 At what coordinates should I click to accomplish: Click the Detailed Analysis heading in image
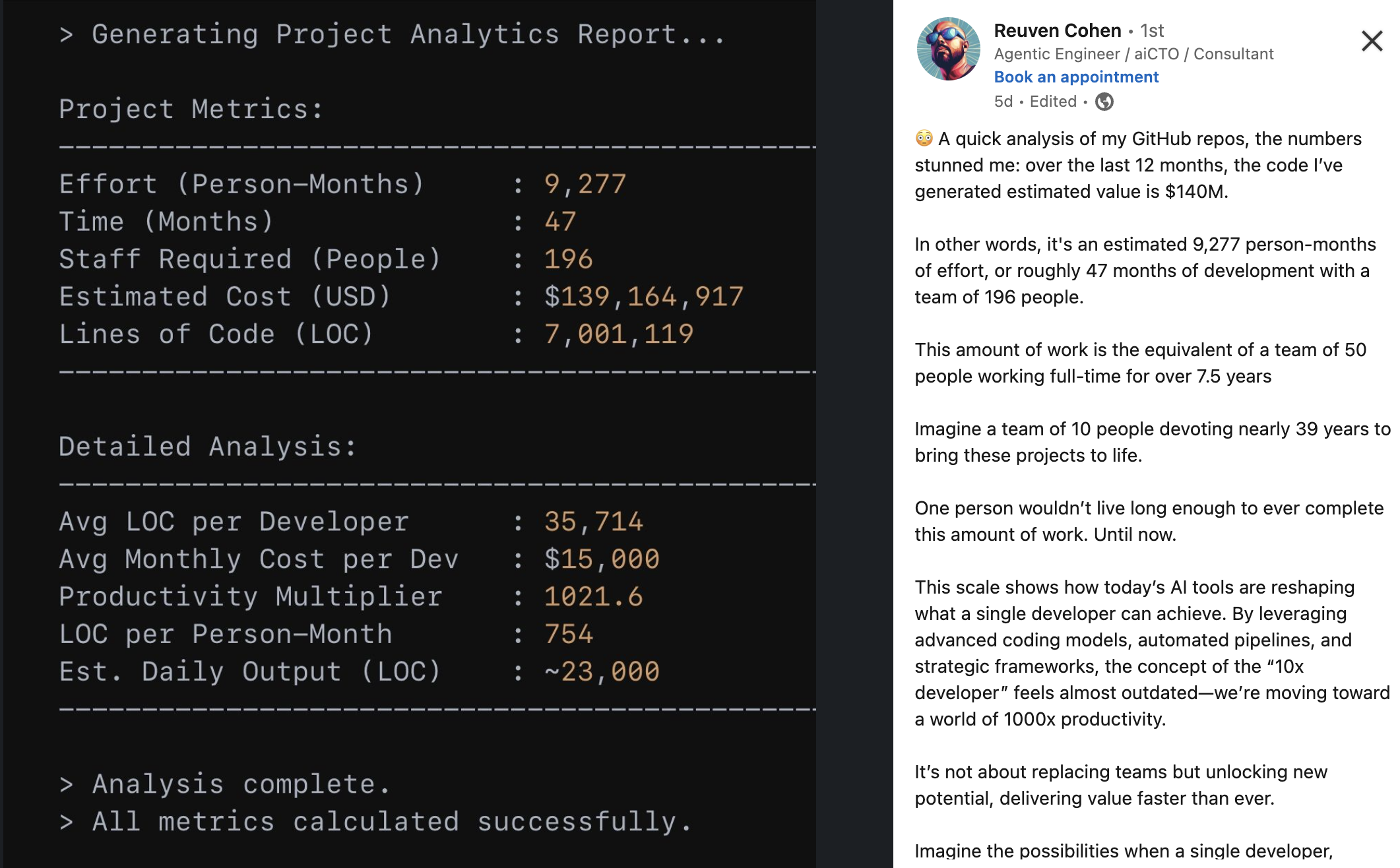click(208, 447)
